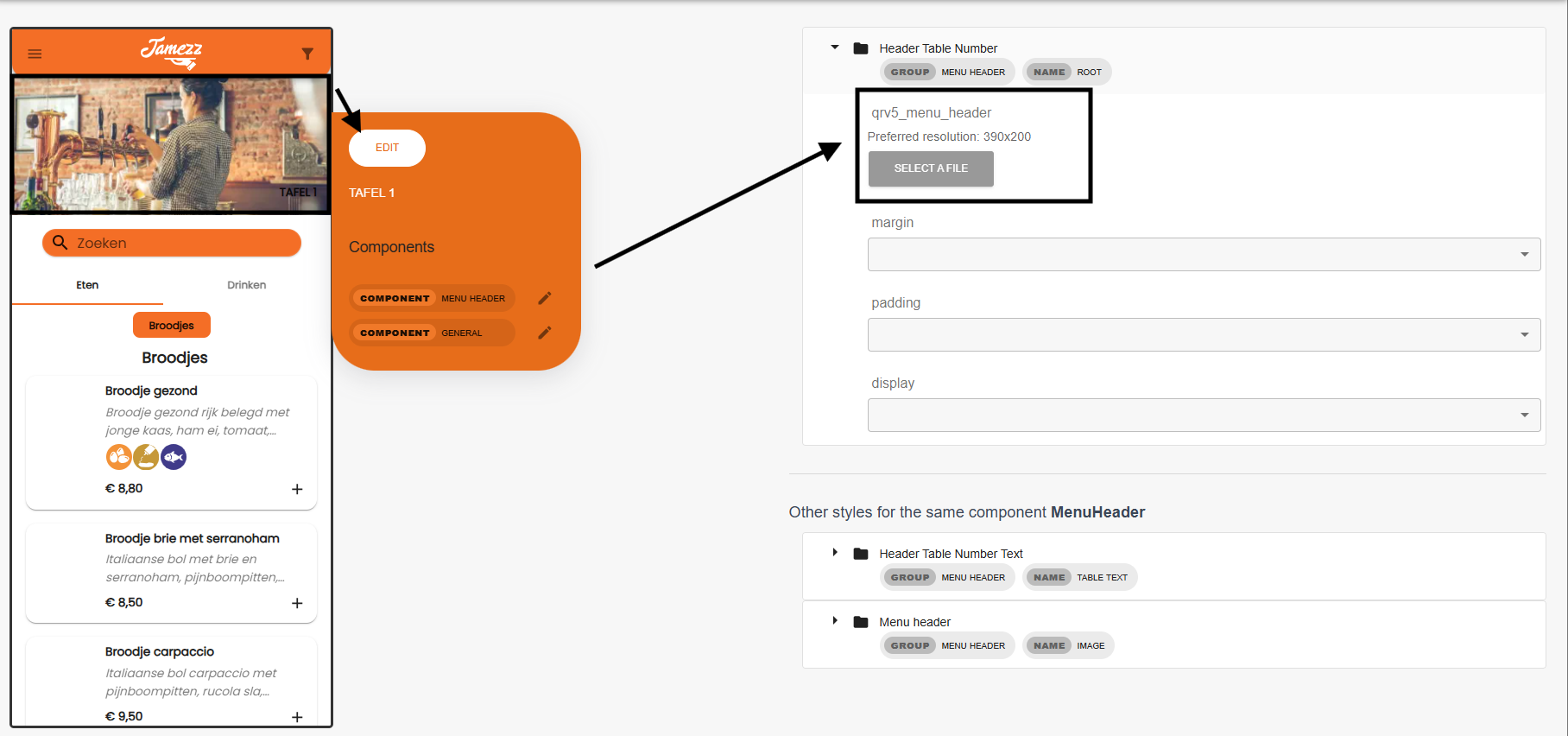Click the fish allergen icon
The width and height of the screenshot is (1568, 736).
point(174,456)
